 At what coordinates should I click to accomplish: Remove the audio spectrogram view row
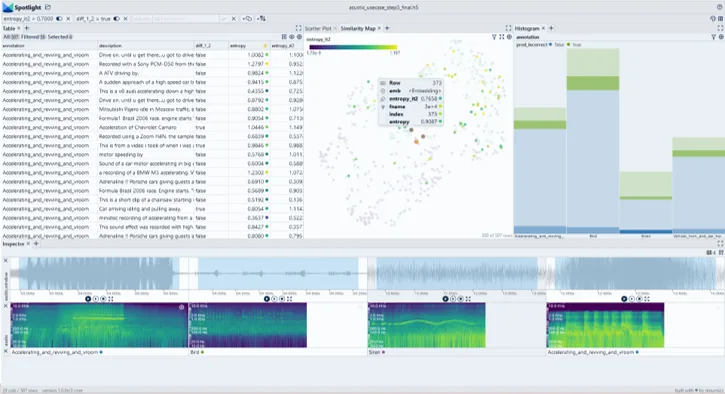pos(6,306)
